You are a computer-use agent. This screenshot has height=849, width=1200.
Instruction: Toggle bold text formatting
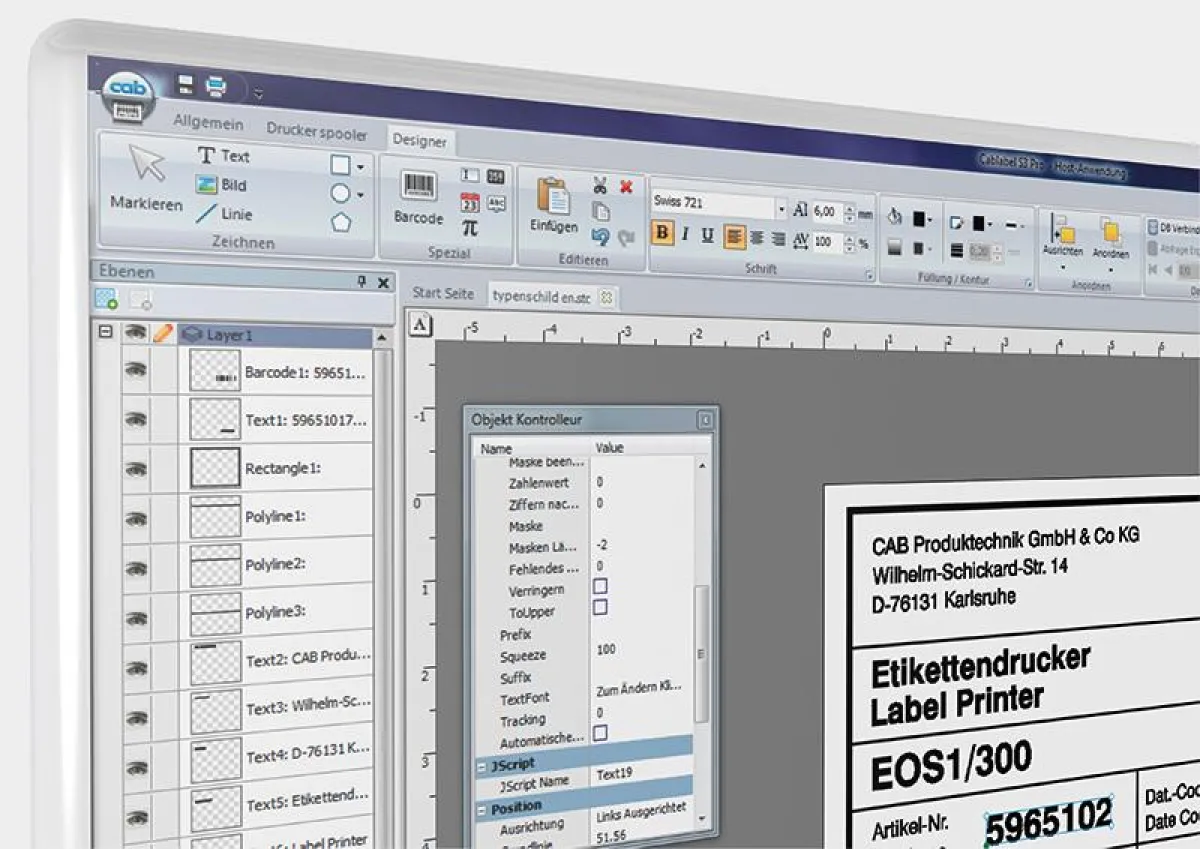(x=661, y=235)
